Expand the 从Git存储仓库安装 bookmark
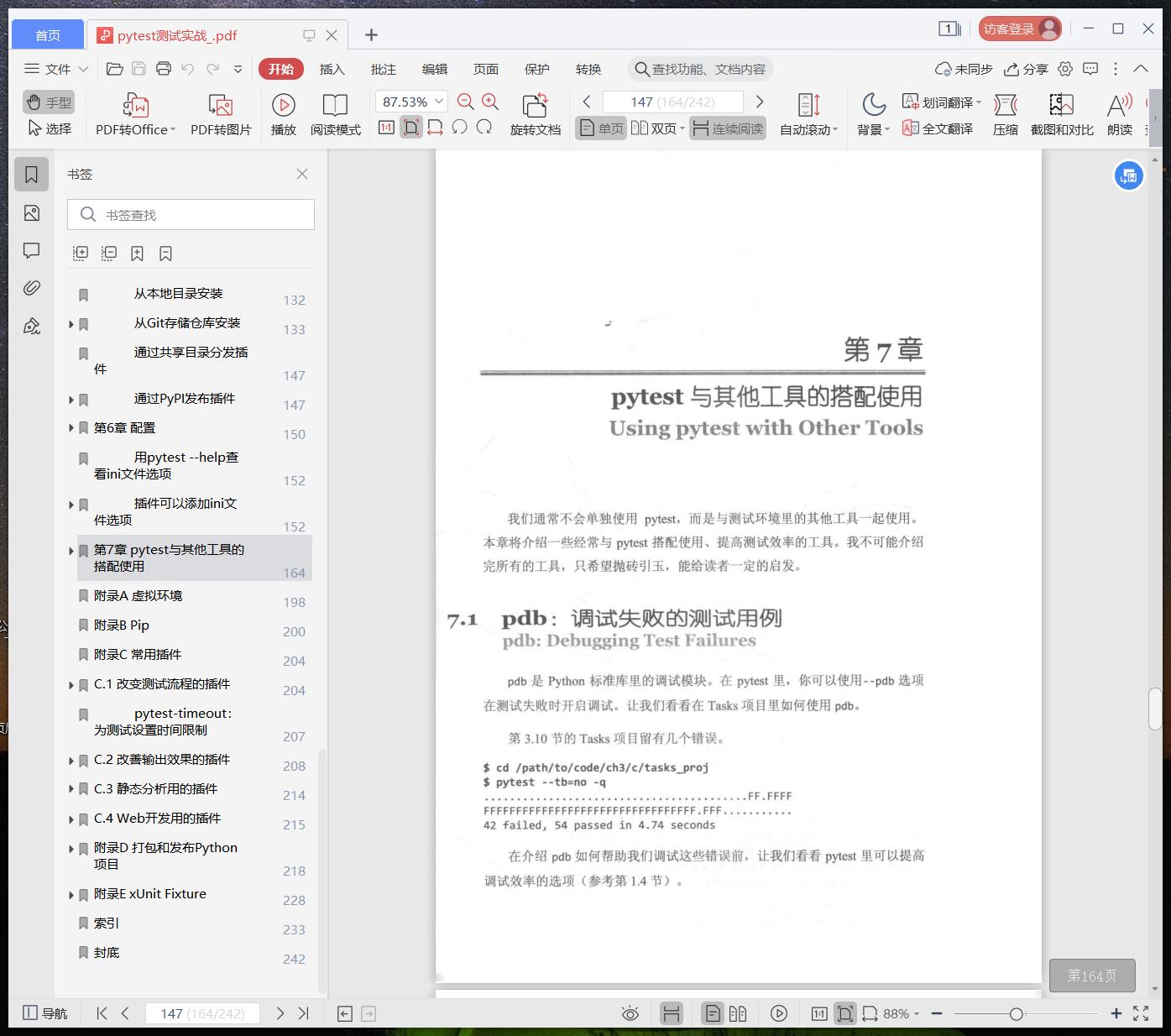Image resolution: width=1171 pixels, height=1036 pixels. (71, 324)
